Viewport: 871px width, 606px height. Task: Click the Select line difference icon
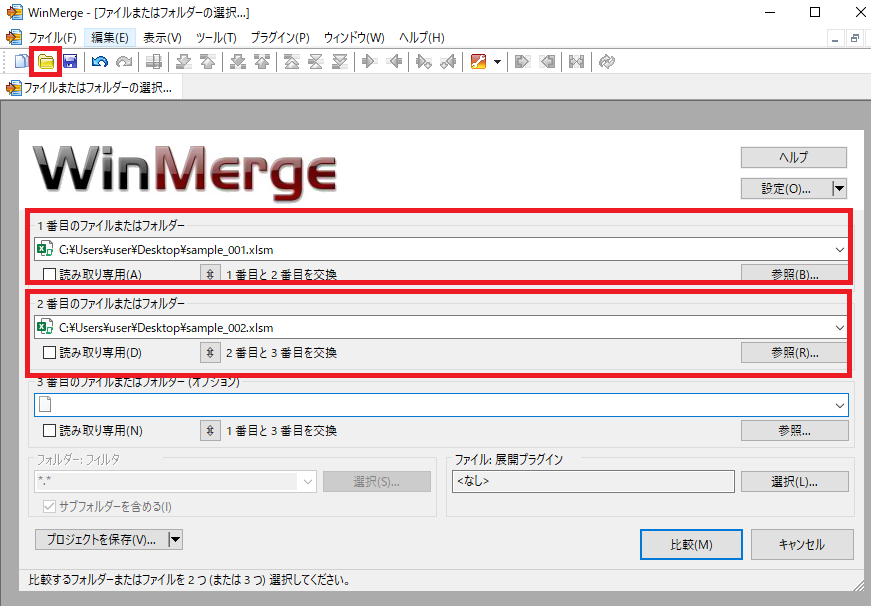(153, 61)
